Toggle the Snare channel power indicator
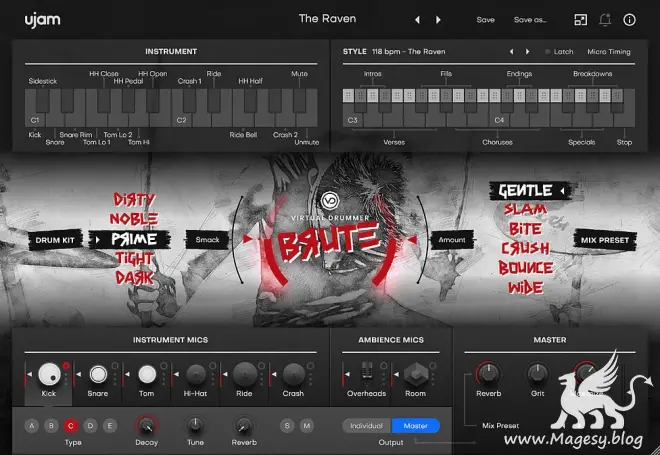Viewport: 660px width, 455px height. pos(115,366)
